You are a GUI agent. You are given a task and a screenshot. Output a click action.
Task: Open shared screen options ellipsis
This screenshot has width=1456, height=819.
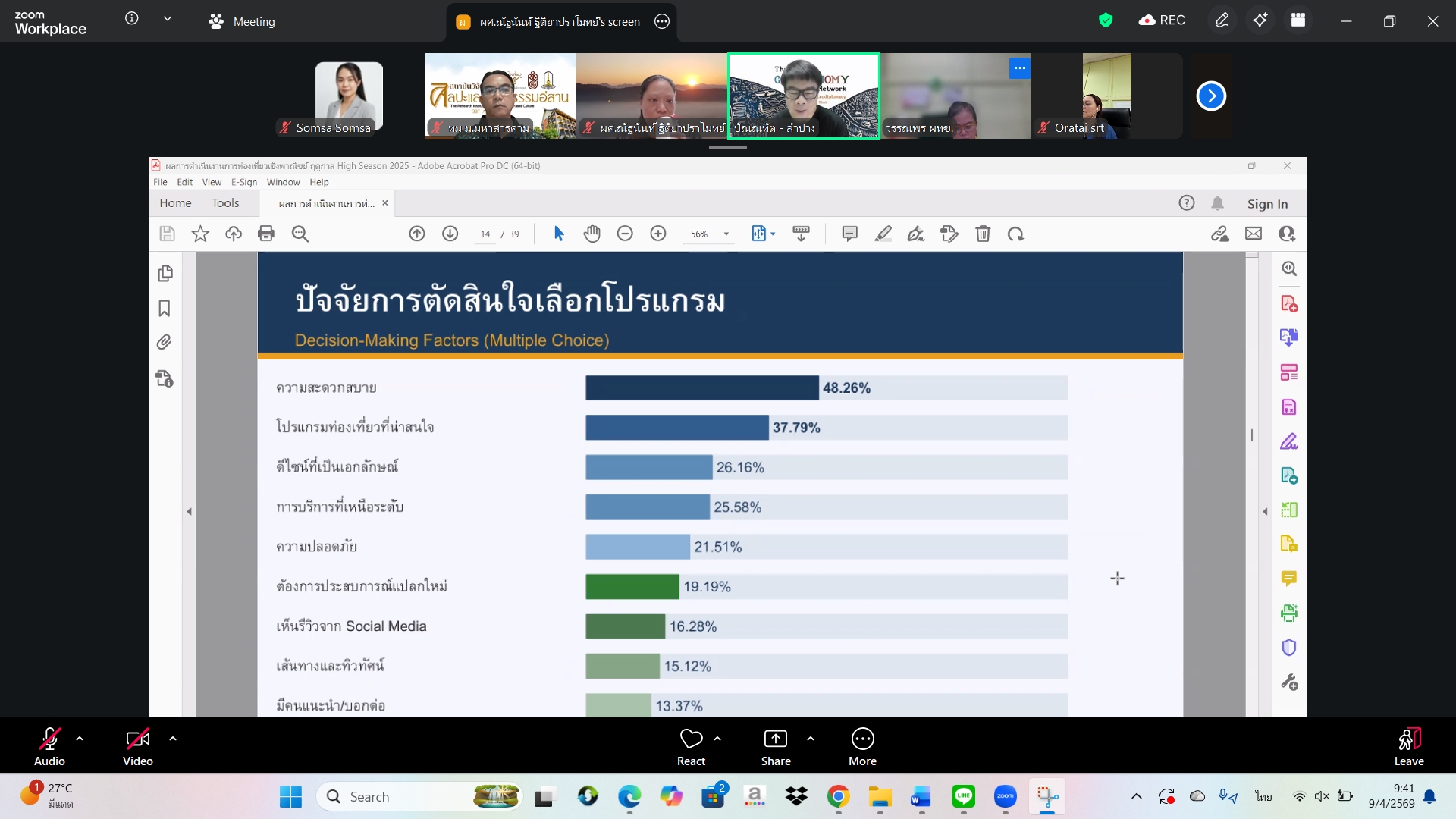(662, 22)
